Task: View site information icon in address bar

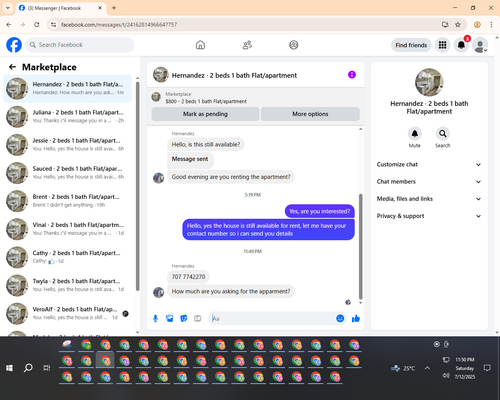Action: tap(53, 25)
